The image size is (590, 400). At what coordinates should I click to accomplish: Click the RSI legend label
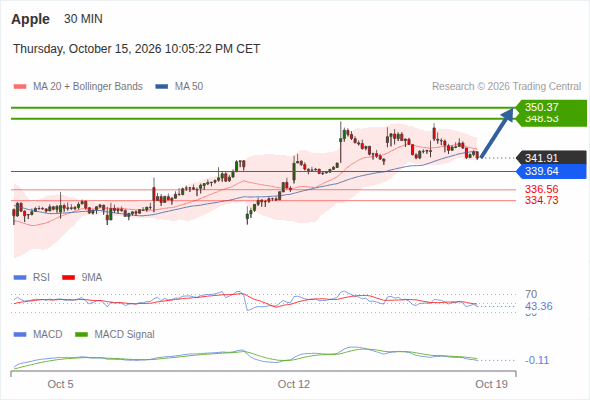pyautogui.click(x=41, y=278)
